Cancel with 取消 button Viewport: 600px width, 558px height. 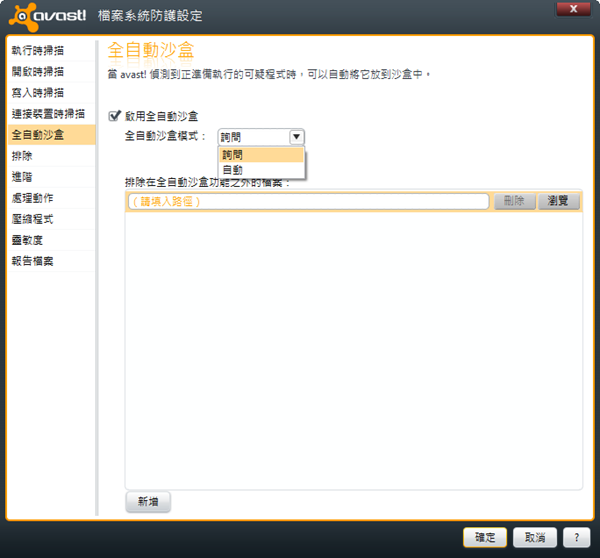tap(535, 537)
